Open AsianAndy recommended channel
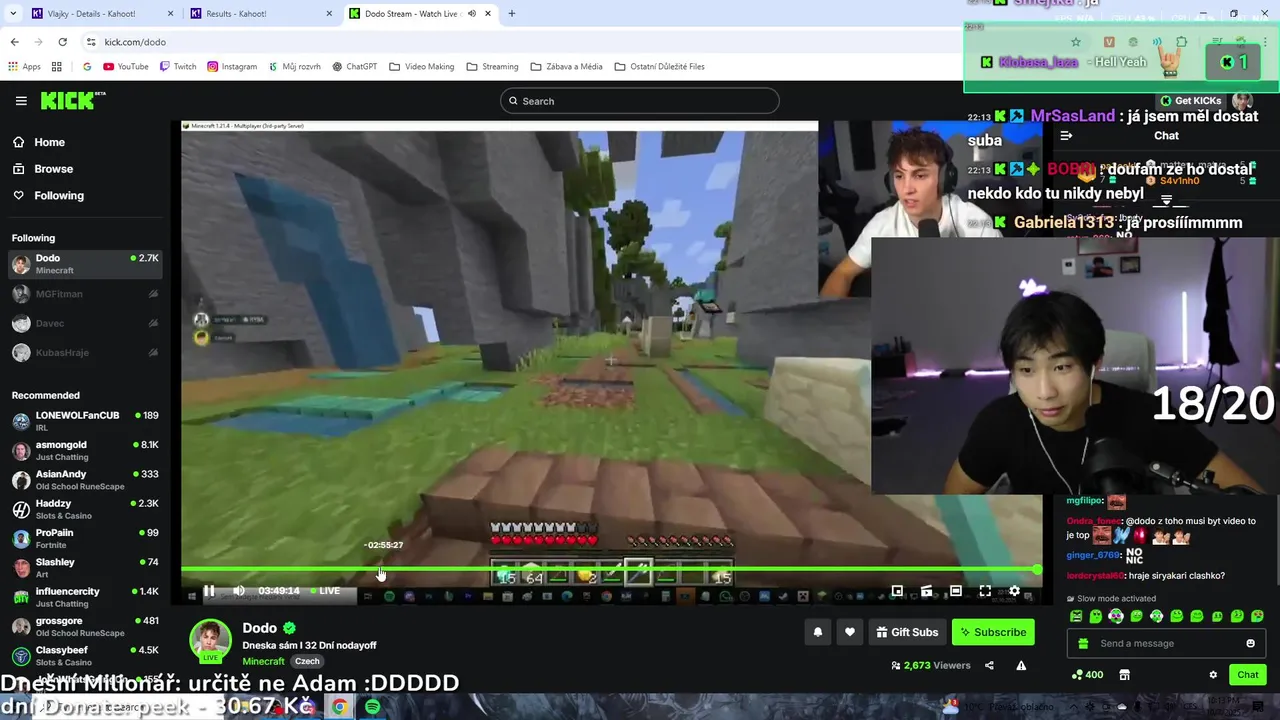The width and height of the screenshot is (1280, 720). point(86,480)
